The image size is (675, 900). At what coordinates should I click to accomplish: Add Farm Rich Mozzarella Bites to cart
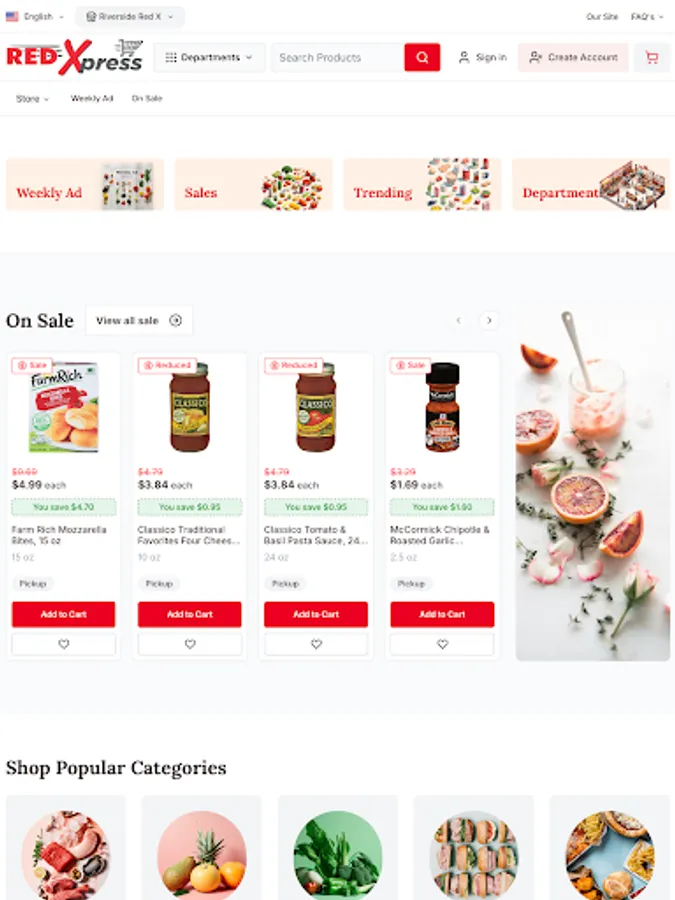[x=64, y=614]
